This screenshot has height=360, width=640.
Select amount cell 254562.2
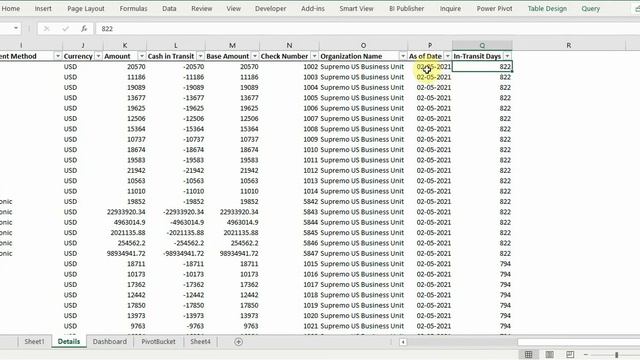(x=125, y=243)
